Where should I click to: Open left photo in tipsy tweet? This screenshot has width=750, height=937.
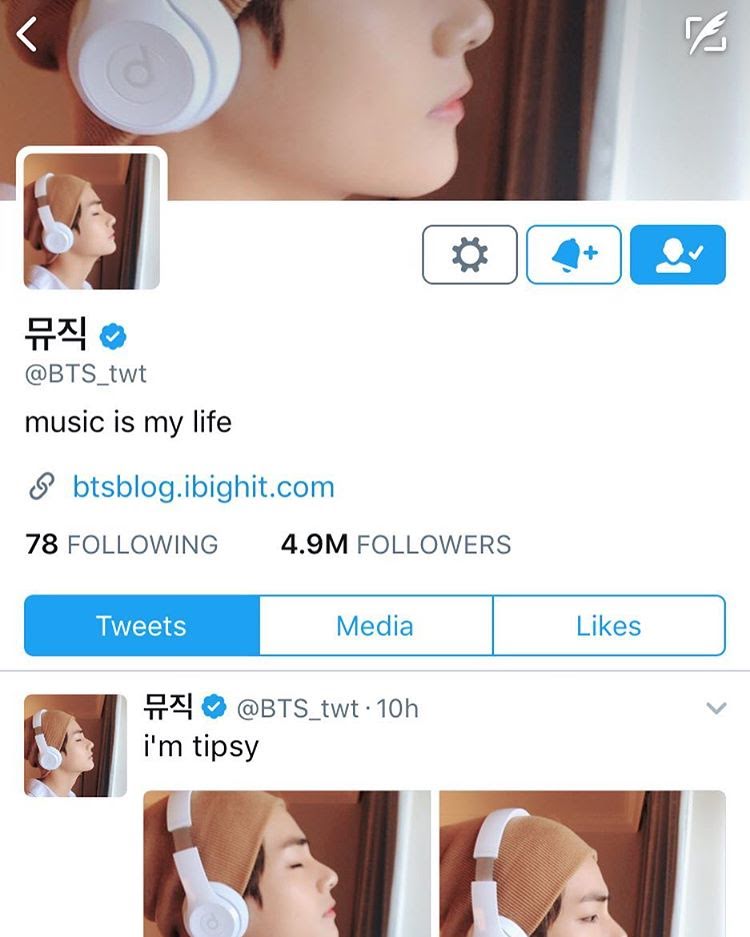tap(287, 863)
